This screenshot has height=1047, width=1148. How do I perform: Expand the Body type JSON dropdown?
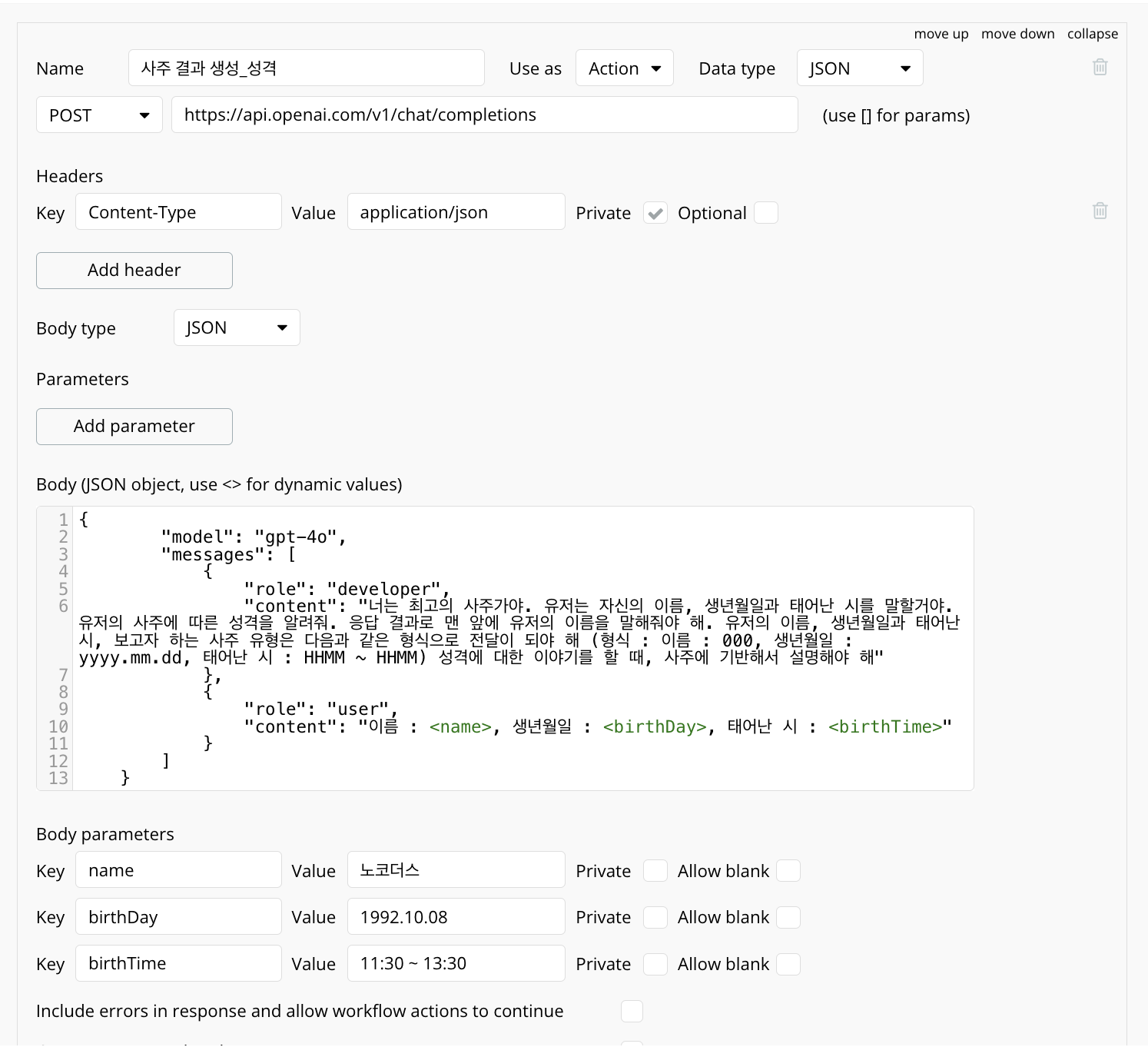point(236,328)
